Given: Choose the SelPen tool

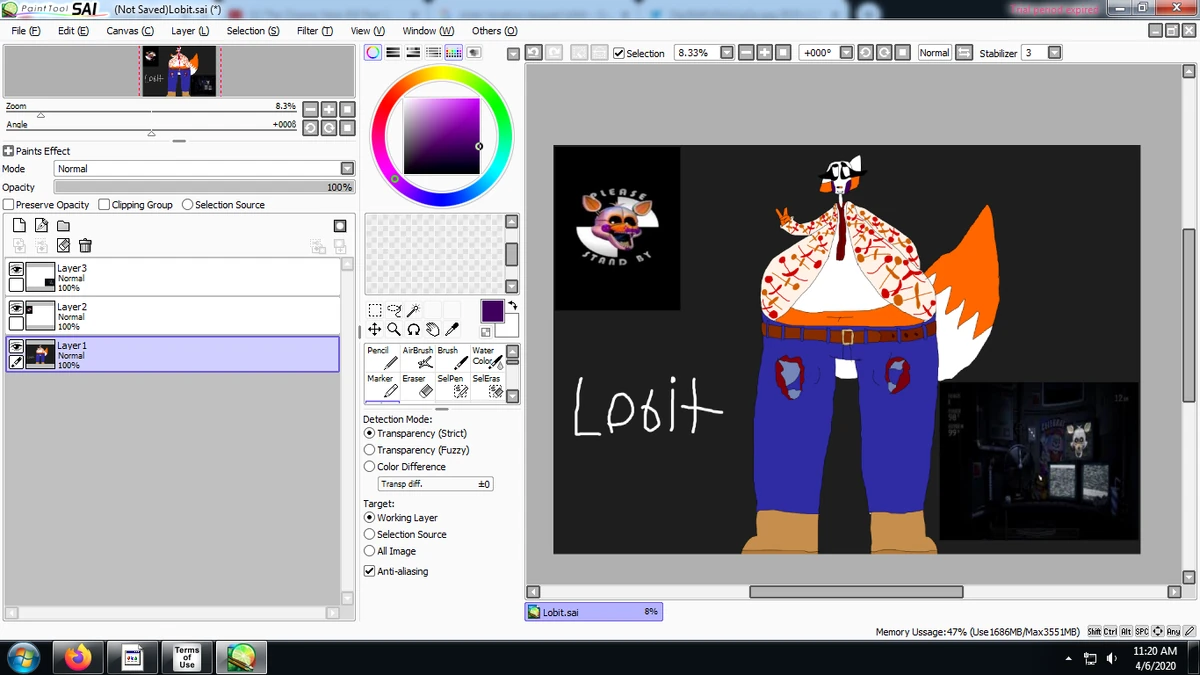Looking at the screenshot, I should 452,386.
